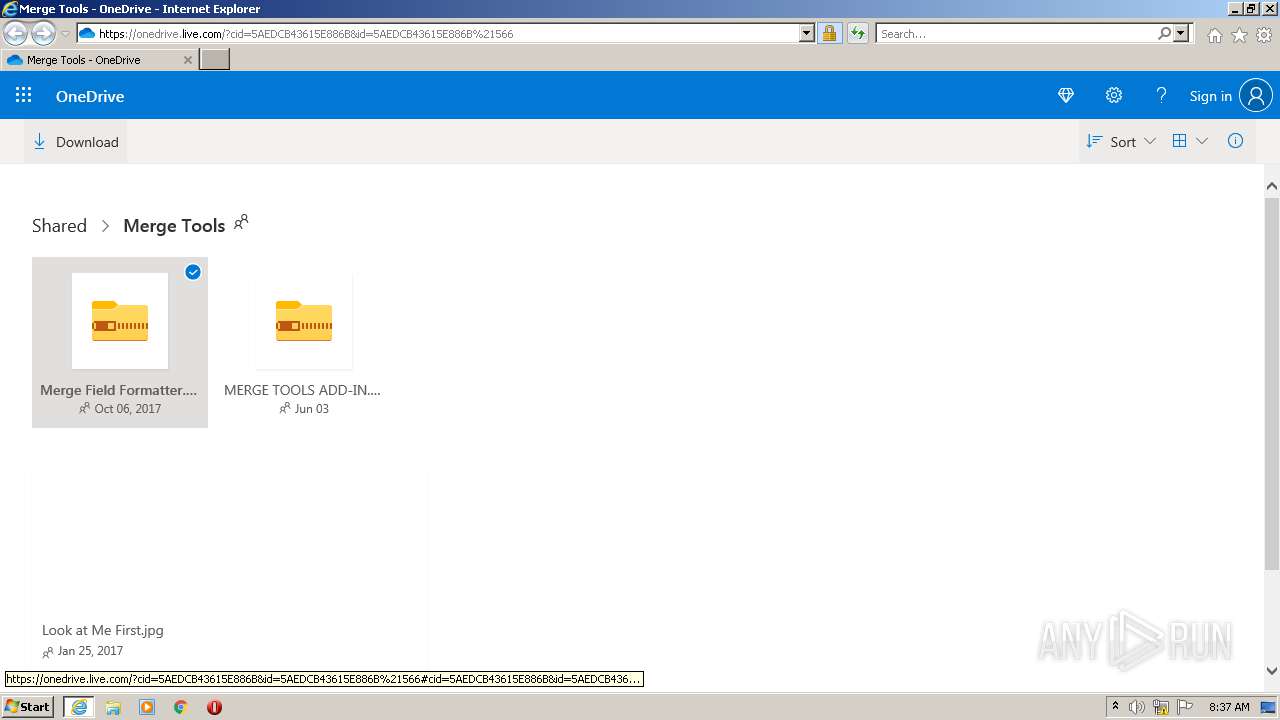Click Jun 03 date label

[311, 409]
